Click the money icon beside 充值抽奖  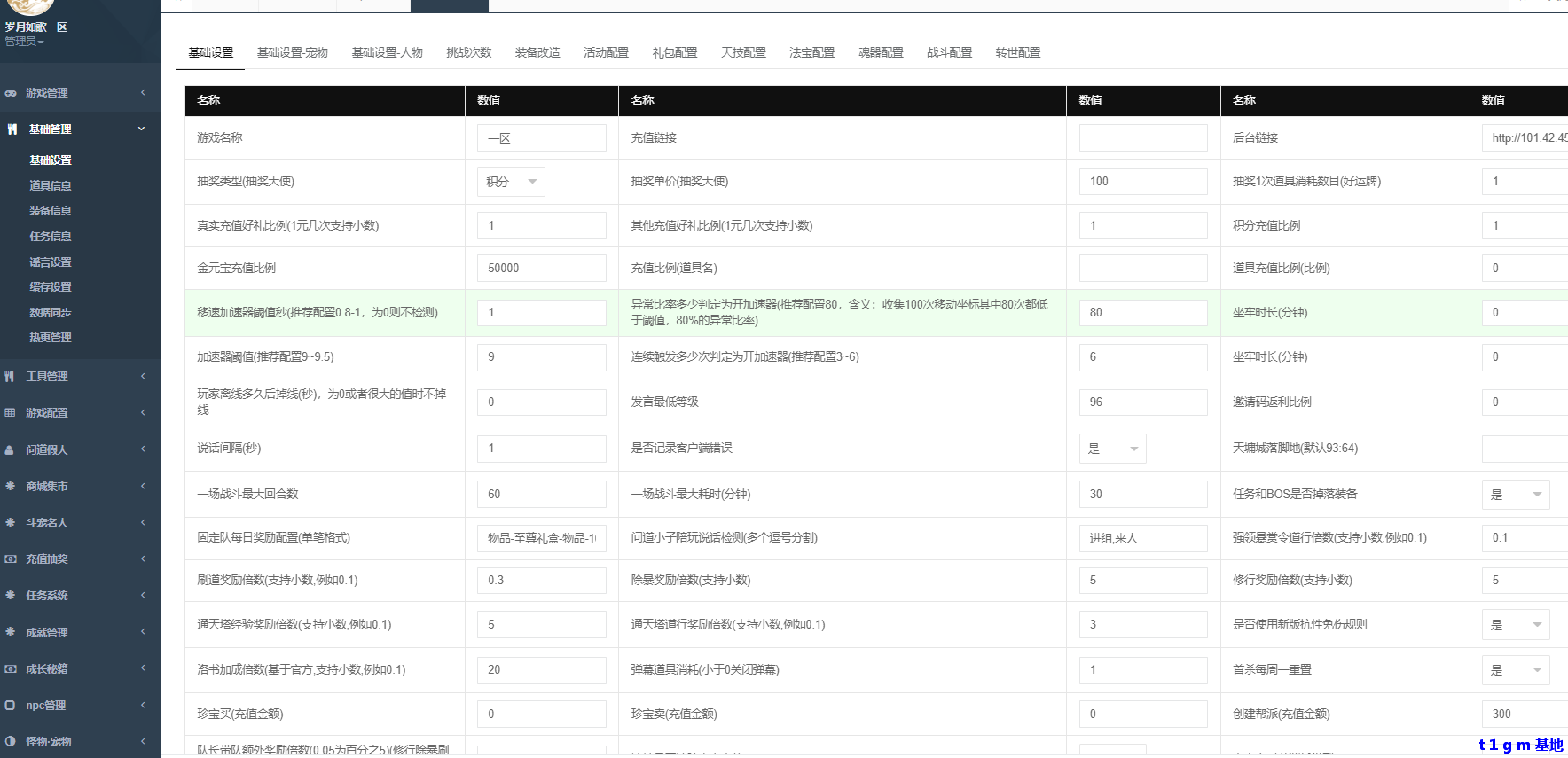pyautogui.click(x=10, y=559)
